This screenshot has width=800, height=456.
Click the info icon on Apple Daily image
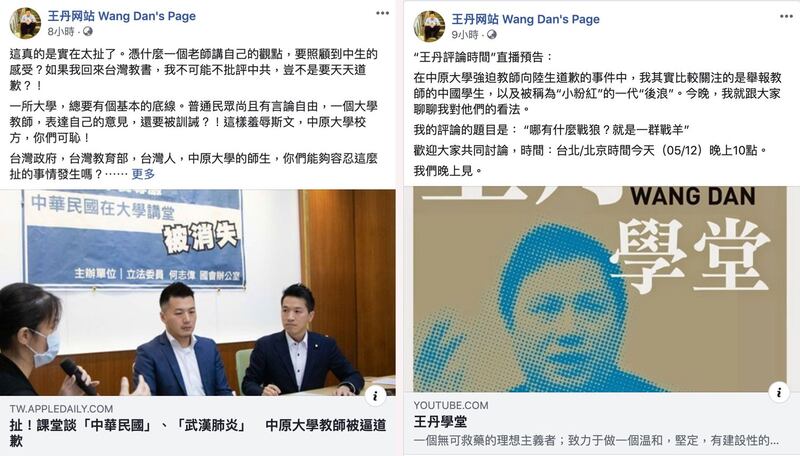(375, 395)
